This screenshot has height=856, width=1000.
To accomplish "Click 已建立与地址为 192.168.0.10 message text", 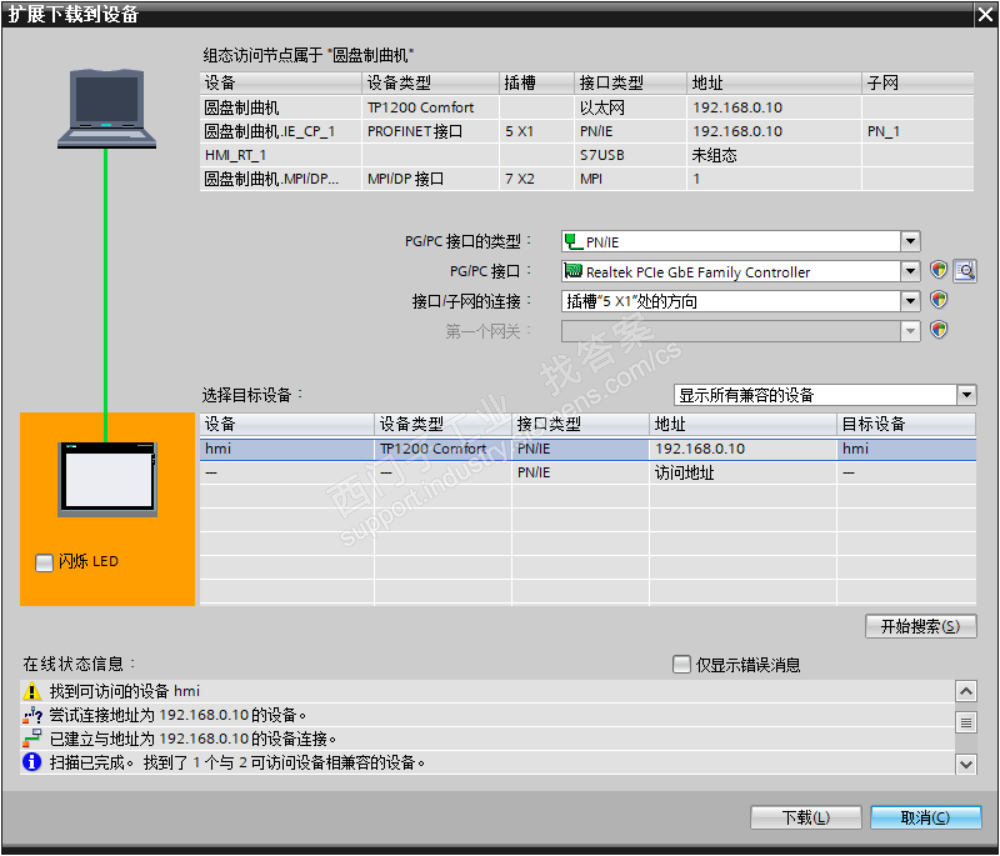I will click(x=193, y=739).
